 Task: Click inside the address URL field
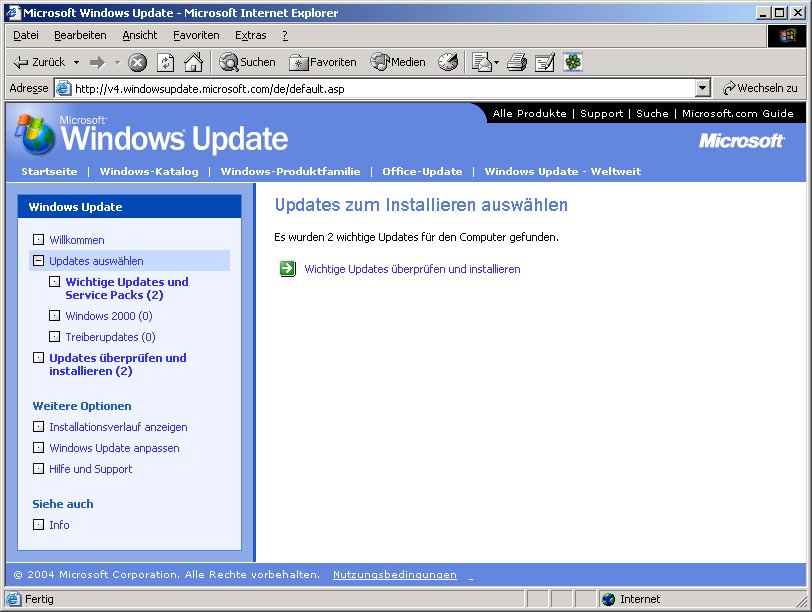380,88
